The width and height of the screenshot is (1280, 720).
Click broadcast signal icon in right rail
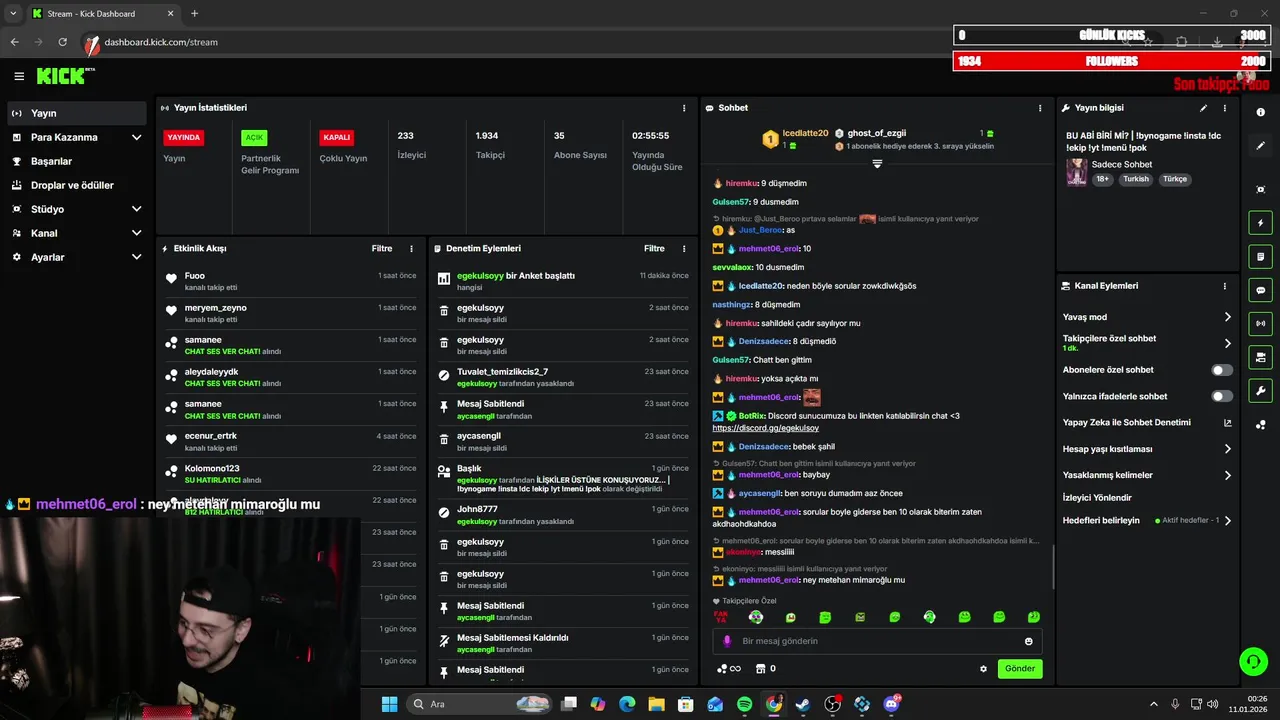pos(1260,323)
